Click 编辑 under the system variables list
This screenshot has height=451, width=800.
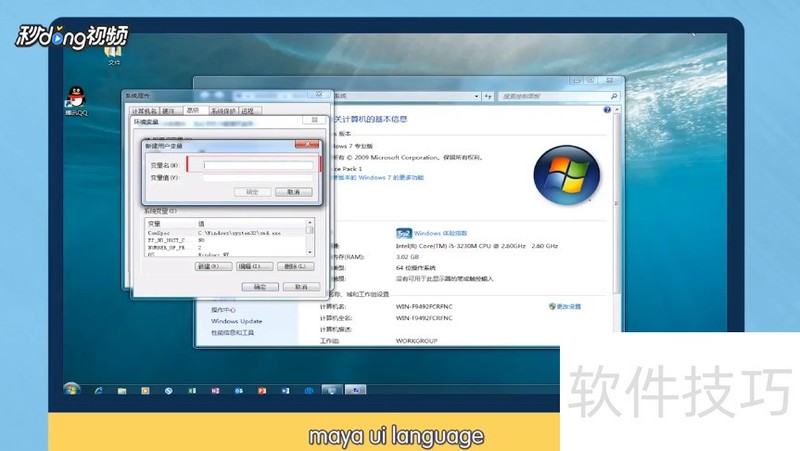255,266
